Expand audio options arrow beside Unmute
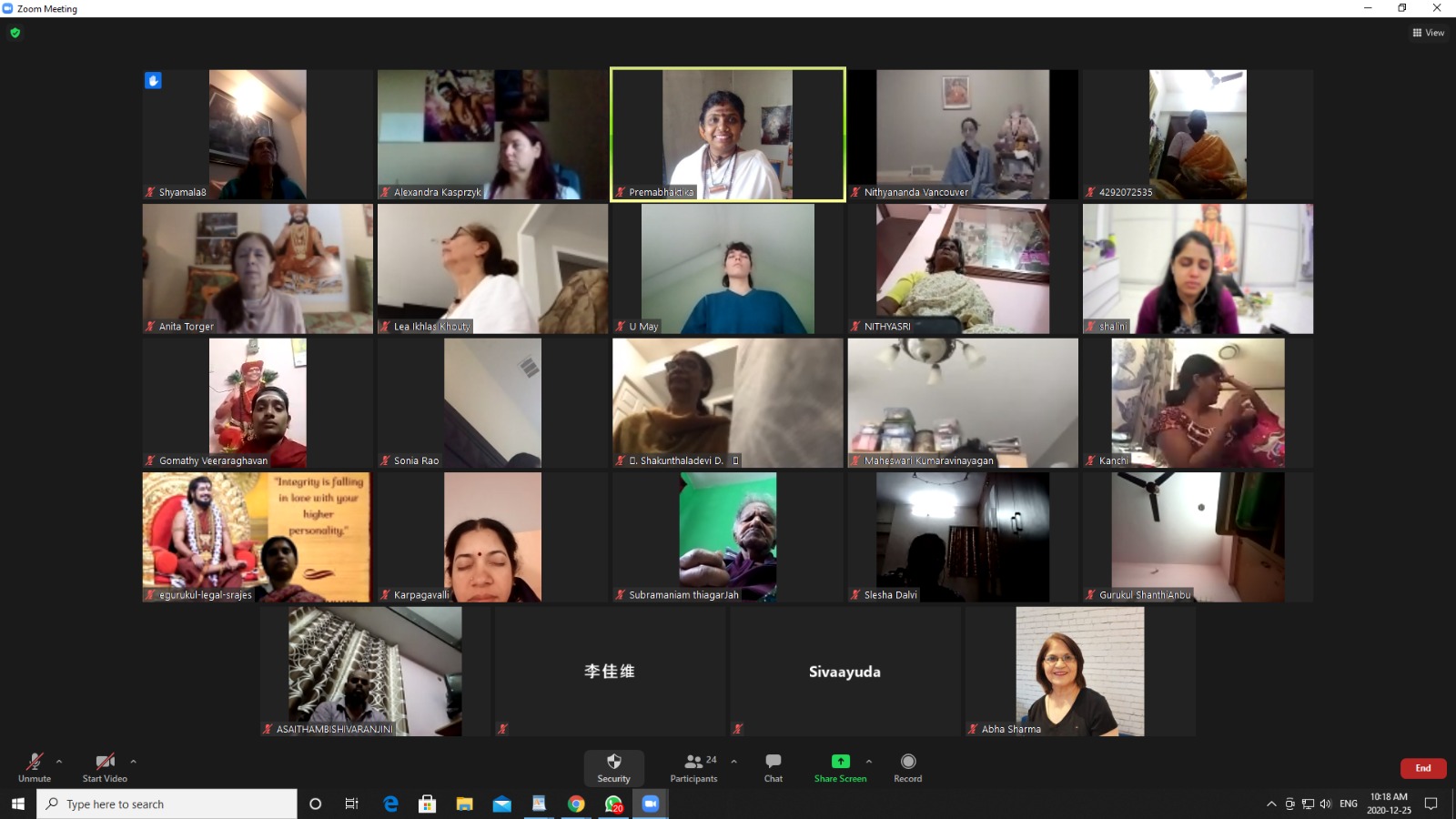The image size is (1456, 819). coord(59,762)
